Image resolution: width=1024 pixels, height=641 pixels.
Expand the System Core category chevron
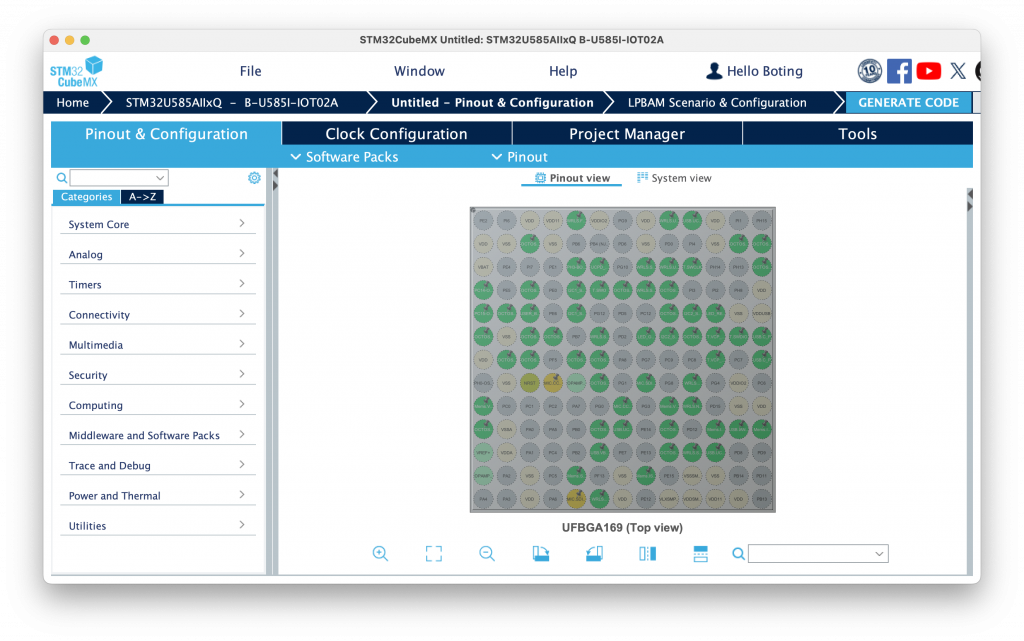tap(242, 223)
